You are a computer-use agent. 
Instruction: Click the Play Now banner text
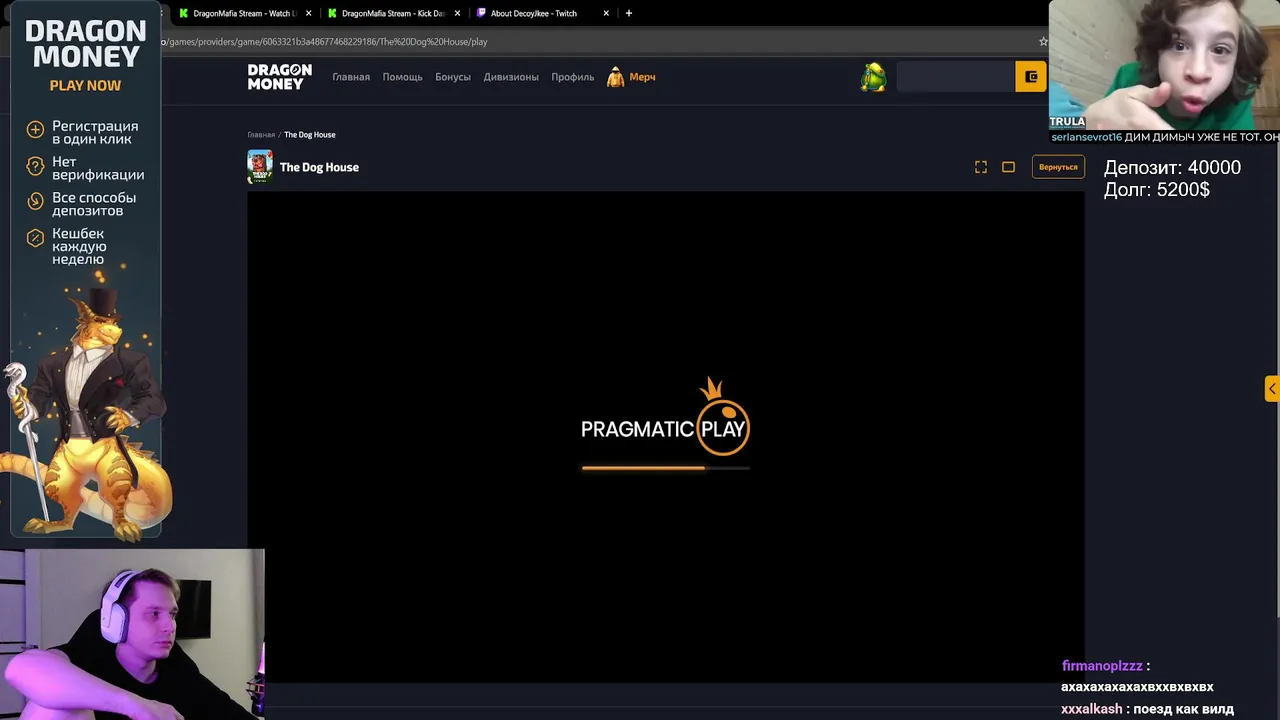pos(85,86)
